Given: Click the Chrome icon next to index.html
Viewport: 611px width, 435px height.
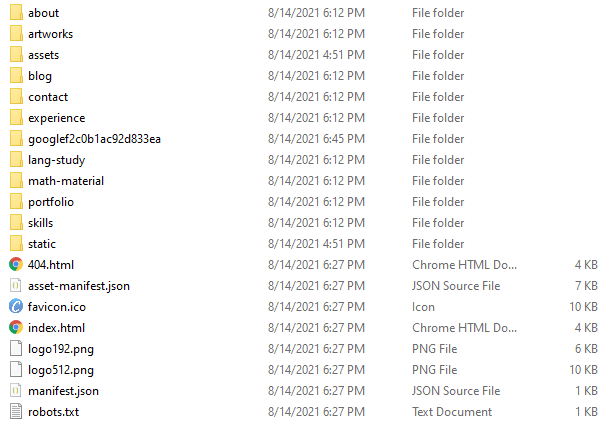Looking at the screenshot, I should click(x=16, y=327).
